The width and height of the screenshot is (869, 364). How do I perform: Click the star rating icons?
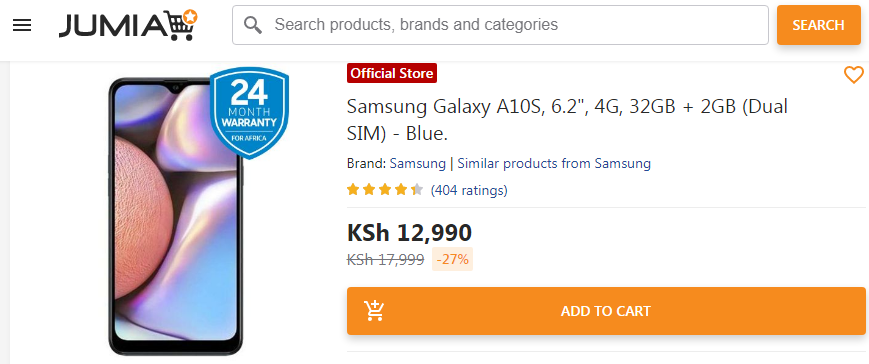[385, 190]
